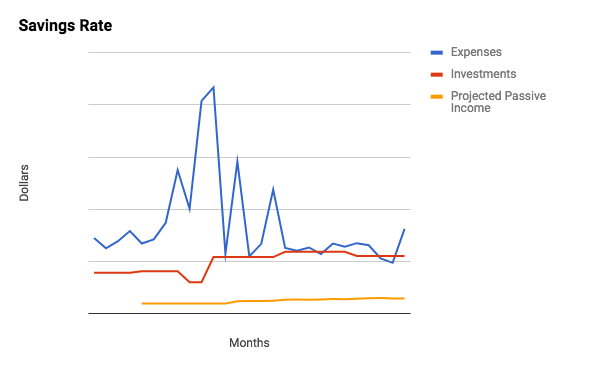Click the highest peak of the Expenses line
The image size is (597, 368).
tap(214, 88)
